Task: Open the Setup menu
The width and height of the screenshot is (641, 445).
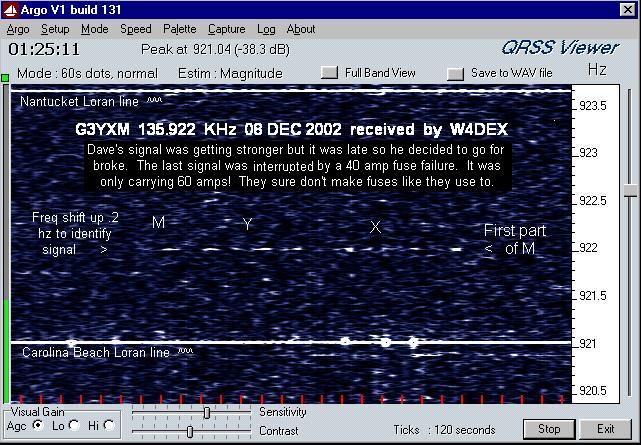Action: click(55, 29)
